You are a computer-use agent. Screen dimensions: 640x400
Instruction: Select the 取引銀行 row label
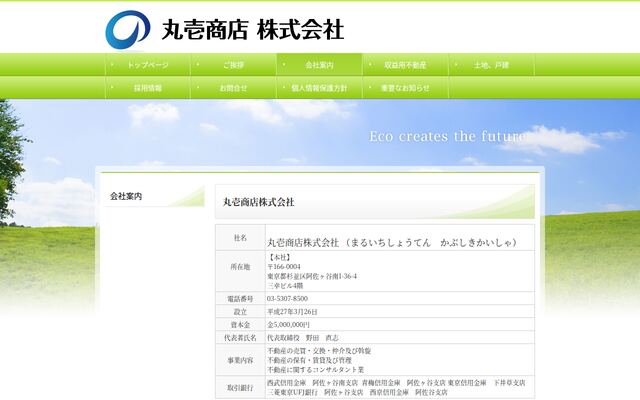pos(240,388)
